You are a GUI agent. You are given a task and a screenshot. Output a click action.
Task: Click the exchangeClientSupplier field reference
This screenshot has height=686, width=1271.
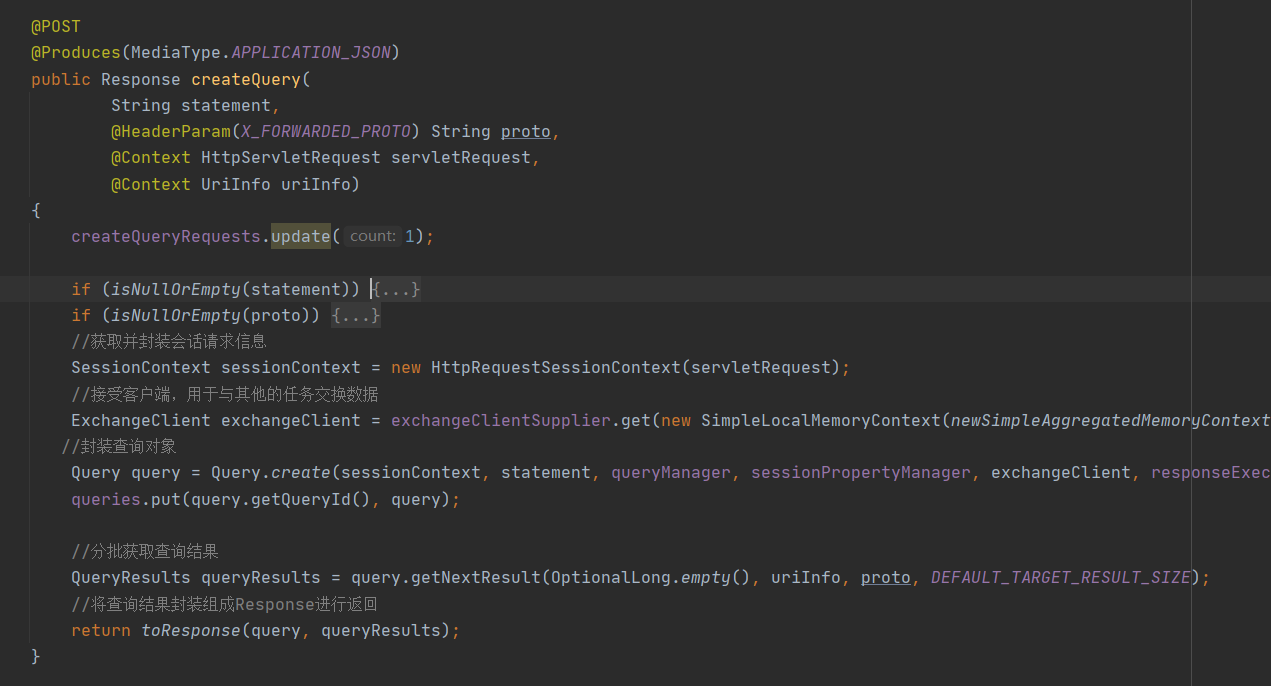[x=501, y=421]
